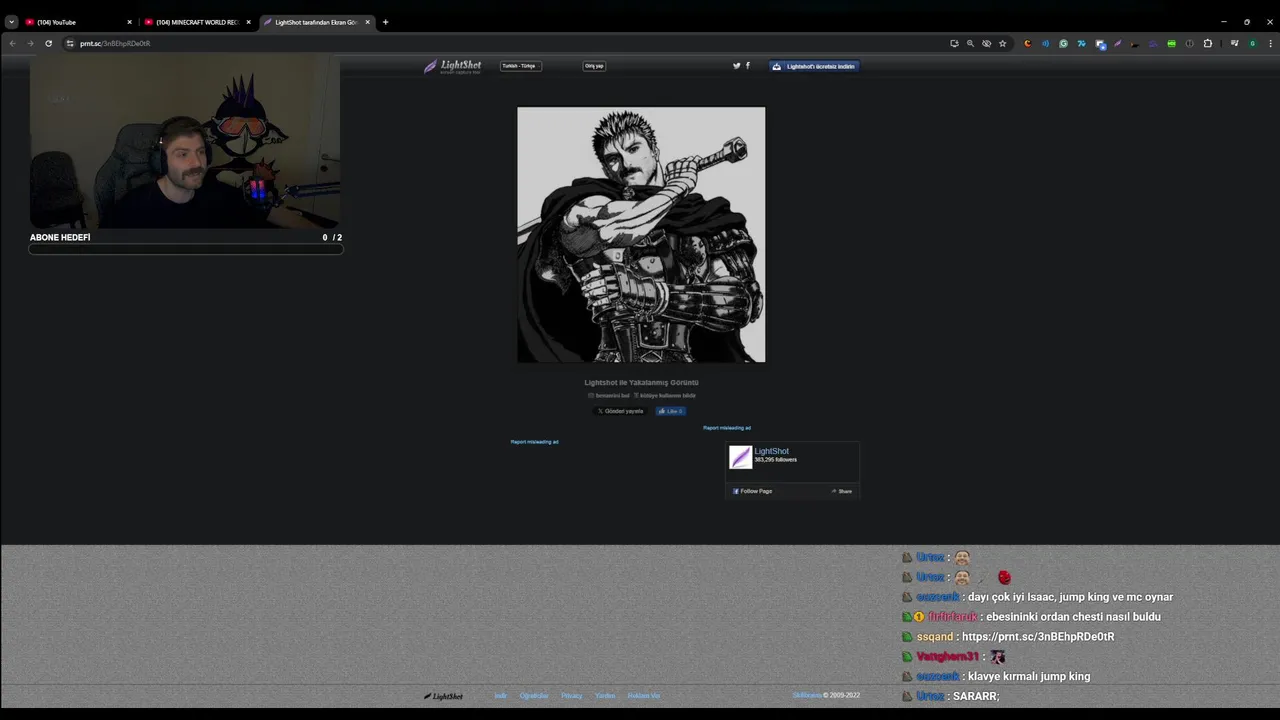Screen dimensions: 1280x720
Task: Open site information icon in address bar
Action: click(70, 43)
